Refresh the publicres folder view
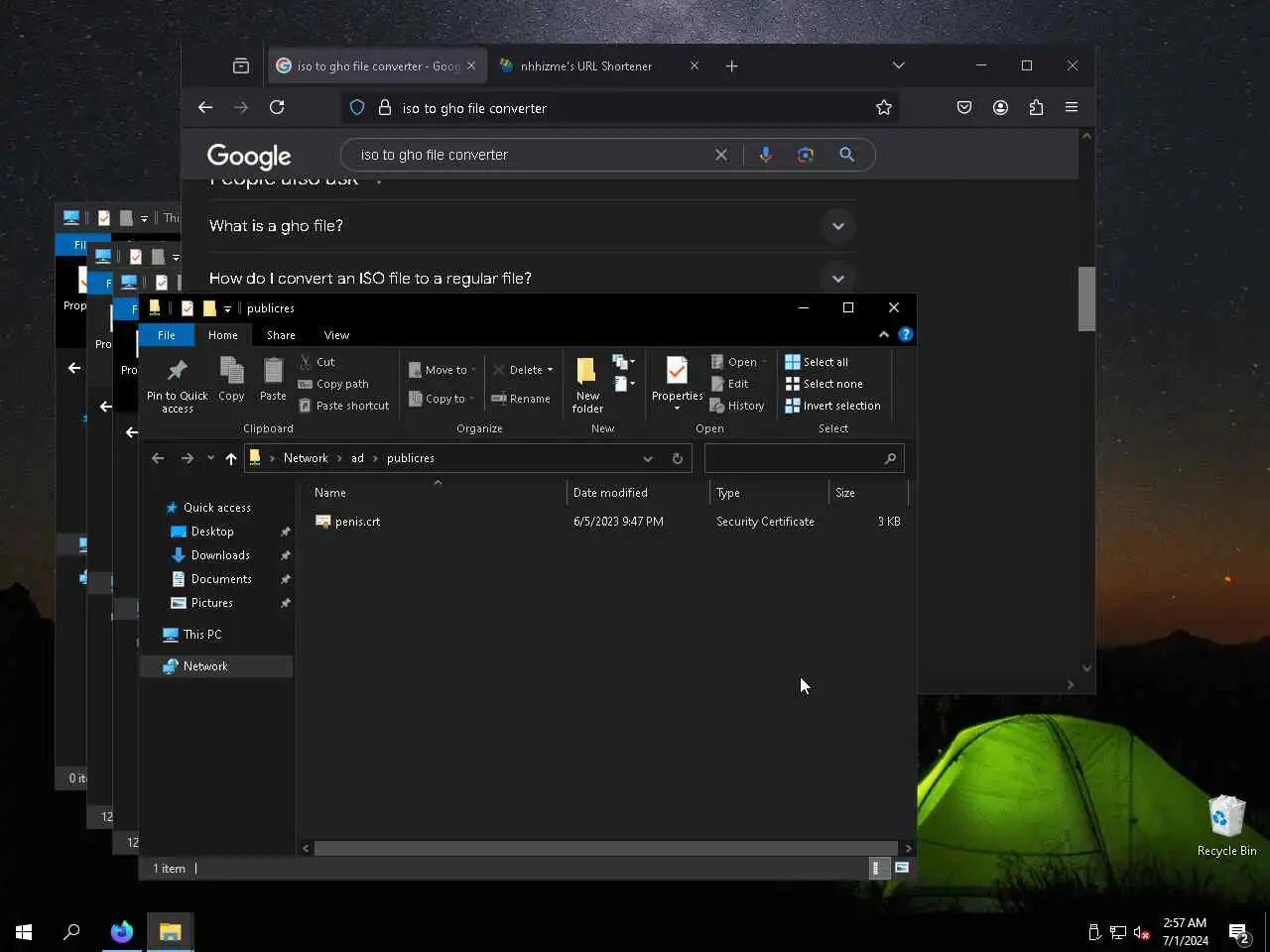The image size is (1270, 952). (678, 458)
